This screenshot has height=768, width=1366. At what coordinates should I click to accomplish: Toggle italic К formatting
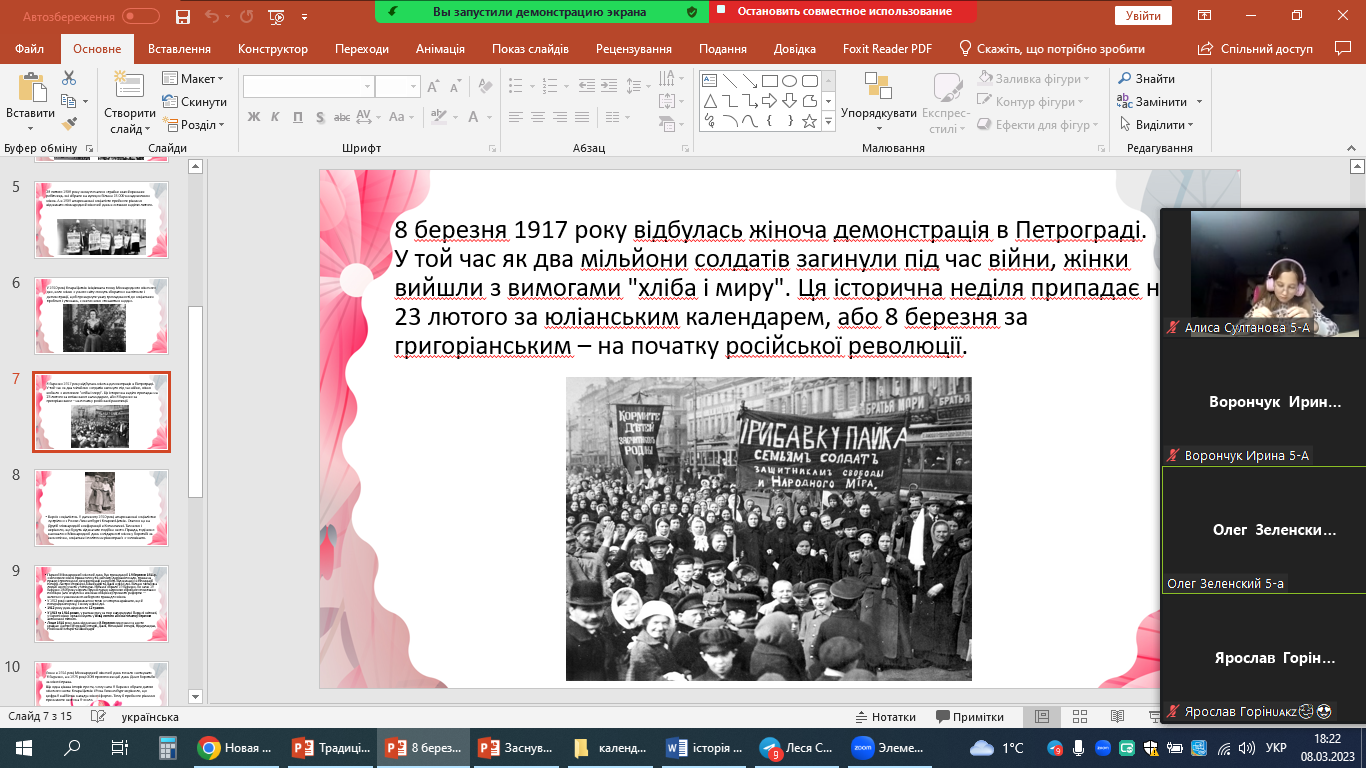(274, 117)
